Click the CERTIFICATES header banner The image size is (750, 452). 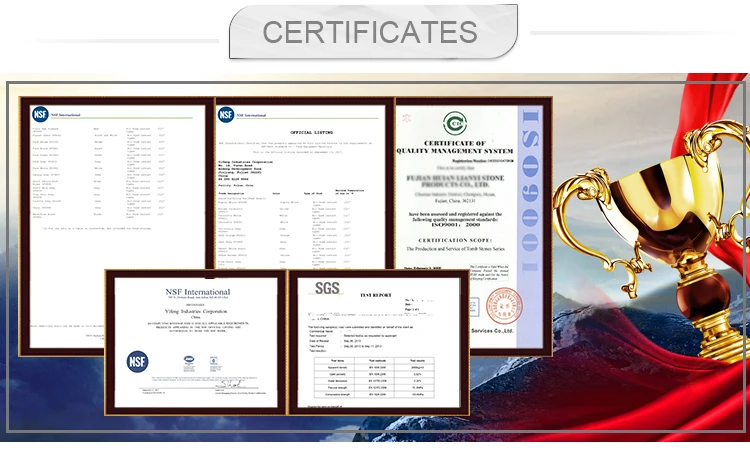coord(370,32)
